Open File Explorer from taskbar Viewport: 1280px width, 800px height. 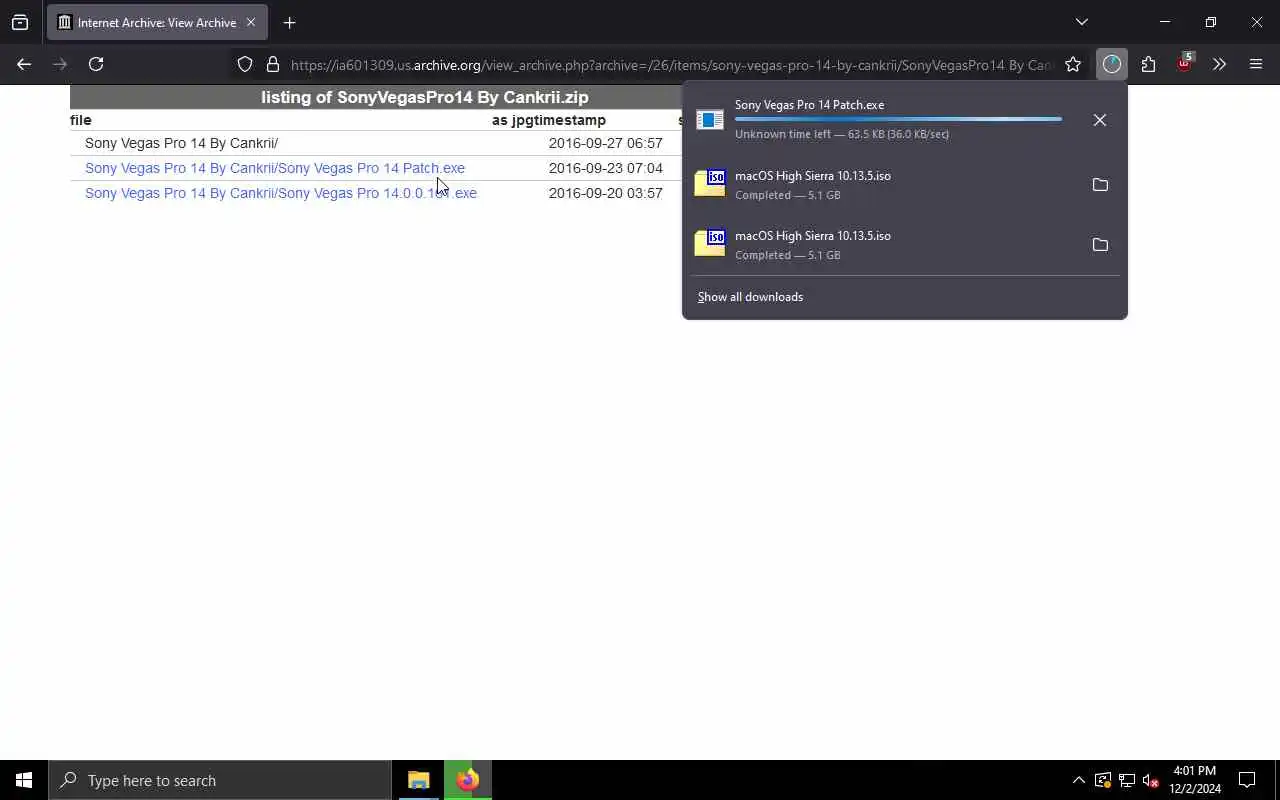click(x=419, y=780)
